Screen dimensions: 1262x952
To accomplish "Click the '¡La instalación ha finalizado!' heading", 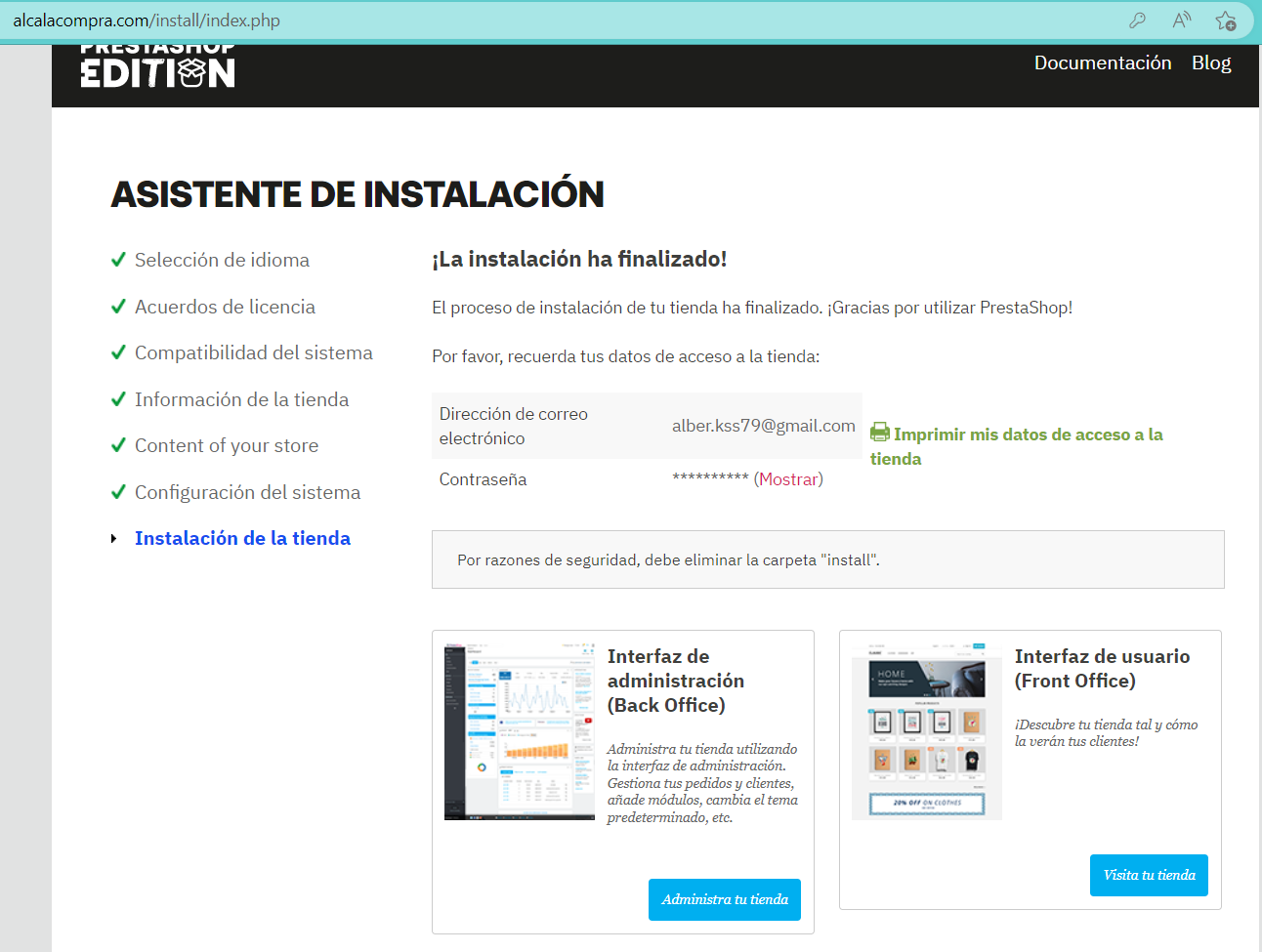I will (579, 259).
